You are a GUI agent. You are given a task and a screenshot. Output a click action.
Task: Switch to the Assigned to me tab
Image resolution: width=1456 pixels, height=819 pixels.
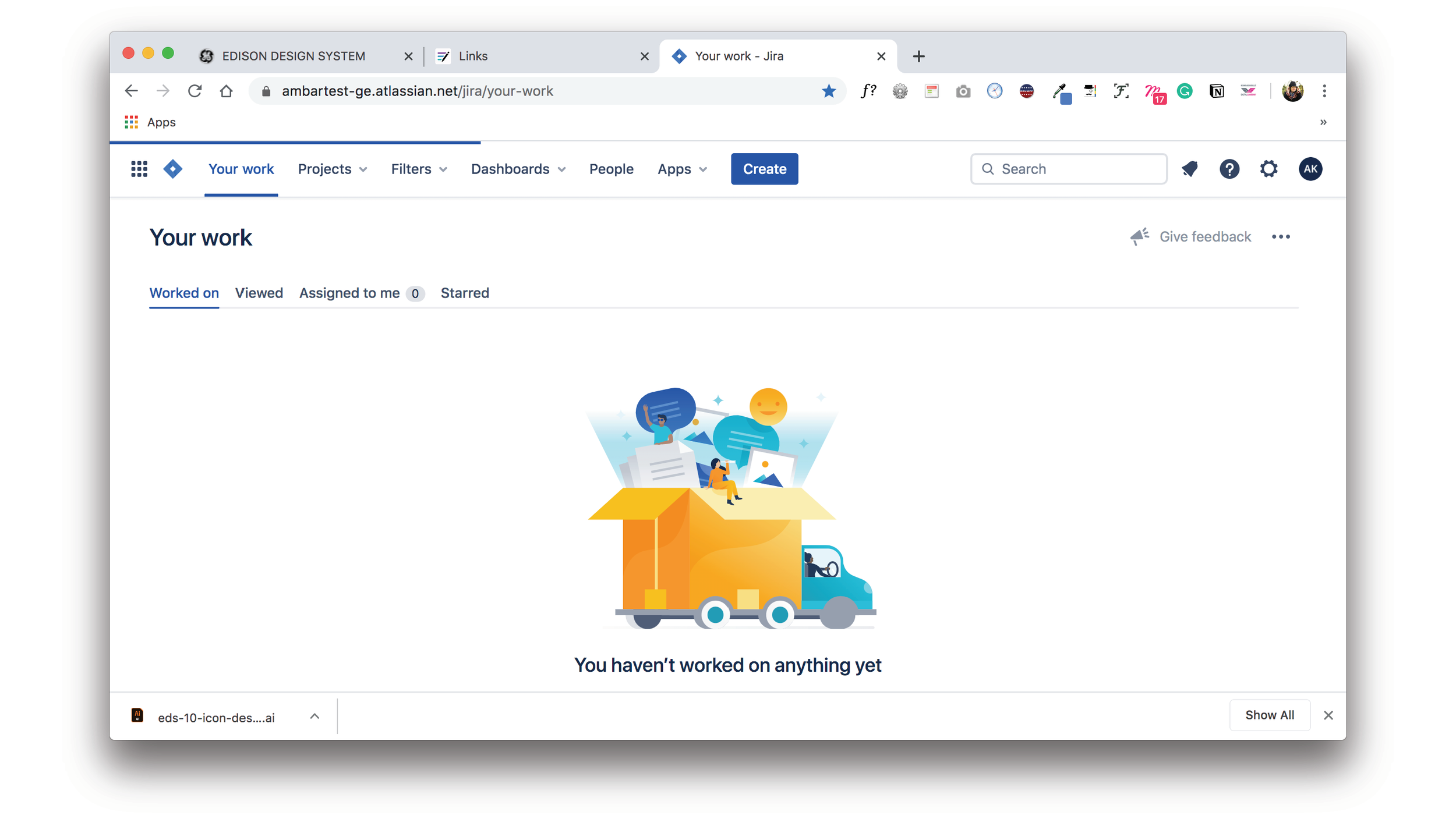coord(362,293)
